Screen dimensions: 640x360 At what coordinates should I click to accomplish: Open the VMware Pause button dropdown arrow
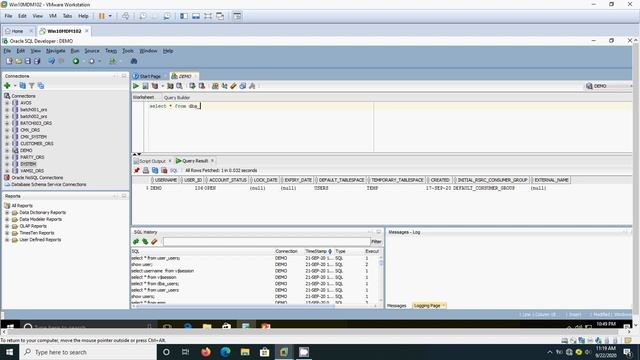tap(110, 16)
